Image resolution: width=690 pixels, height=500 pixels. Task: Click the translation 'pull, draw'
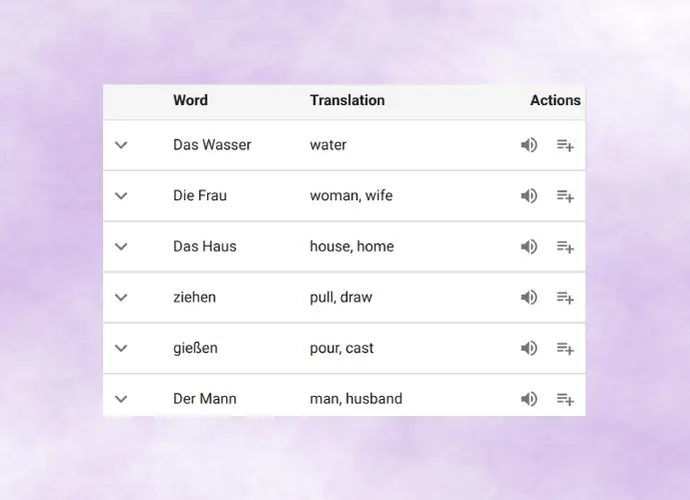point(341,297)
